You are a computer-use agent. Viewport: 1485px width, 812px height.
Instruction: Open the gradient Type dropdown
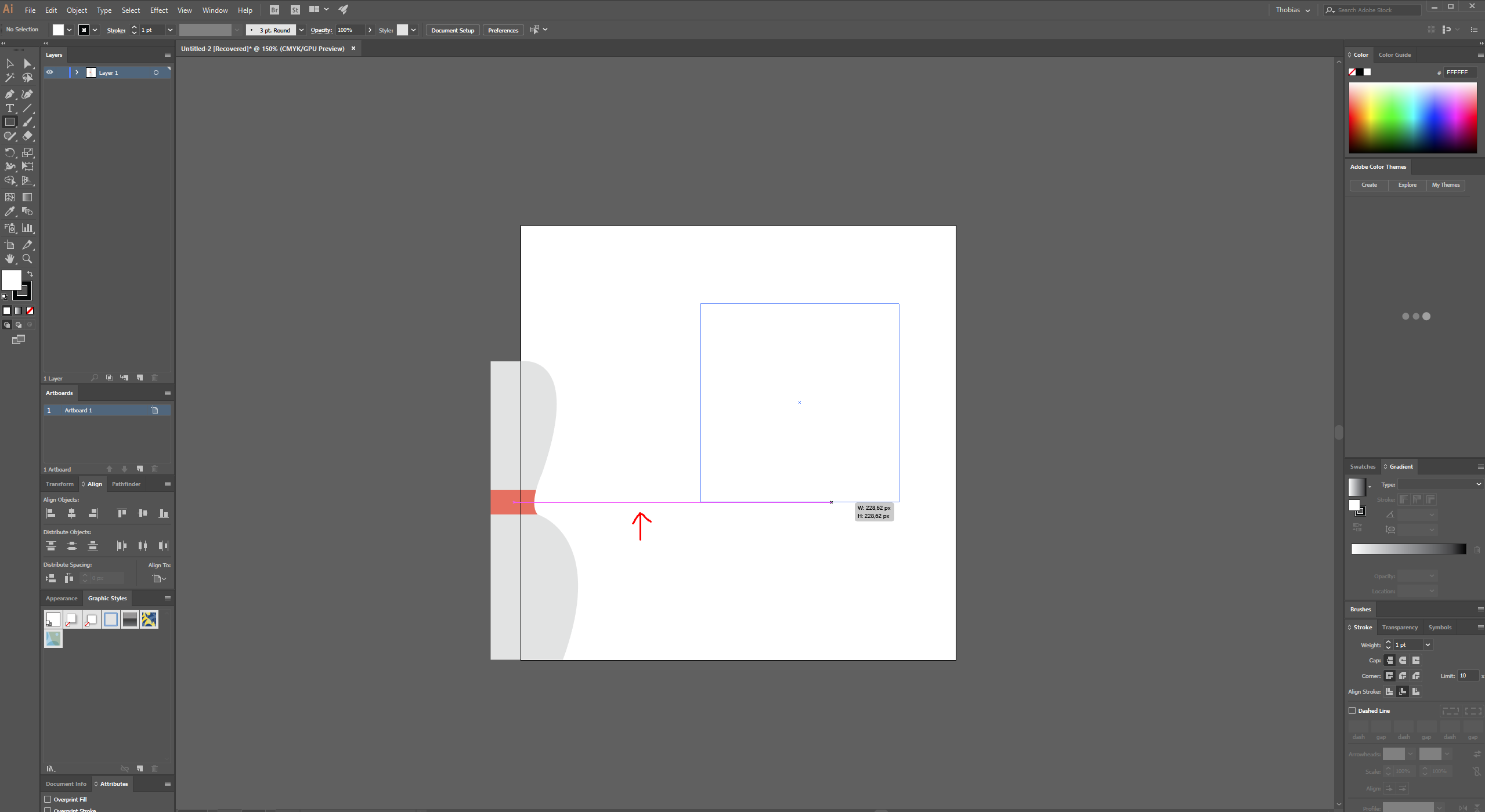point(1440,484)
